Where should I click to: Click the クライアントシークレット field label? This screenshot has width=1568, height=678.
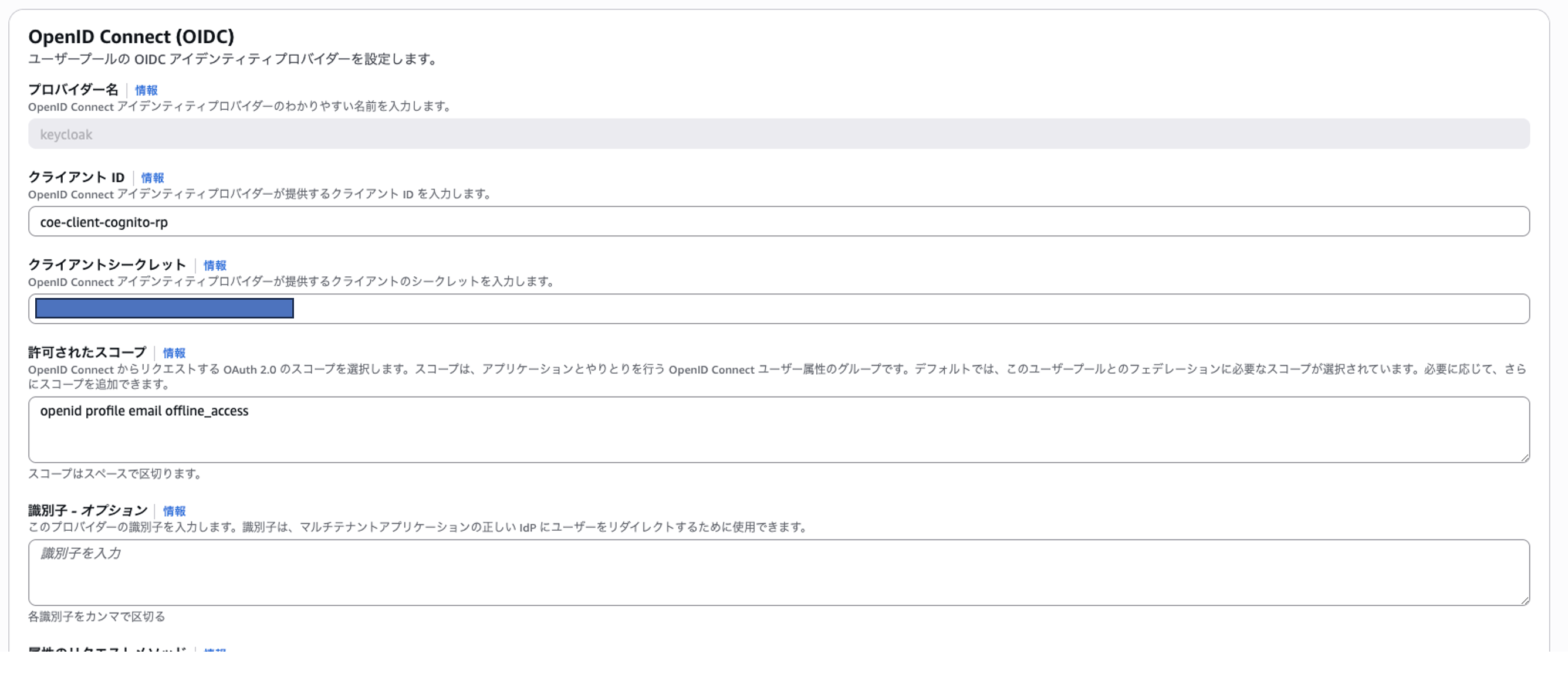point(107,265)
